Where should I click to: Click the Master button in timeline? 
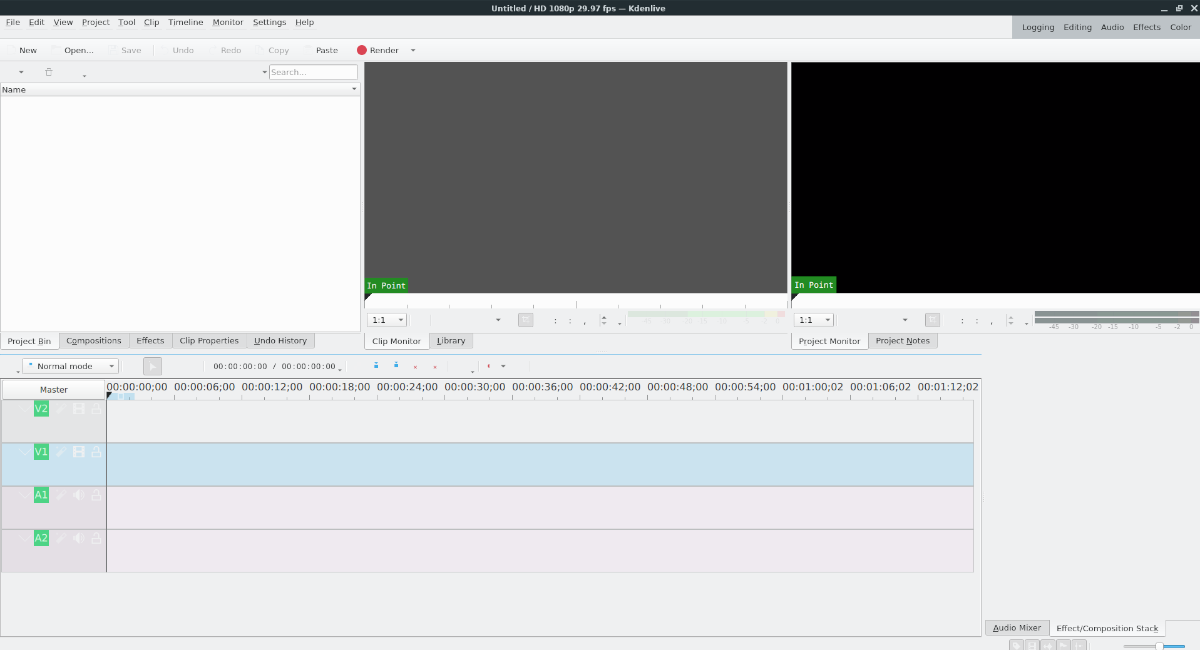[x=54, y=390]
